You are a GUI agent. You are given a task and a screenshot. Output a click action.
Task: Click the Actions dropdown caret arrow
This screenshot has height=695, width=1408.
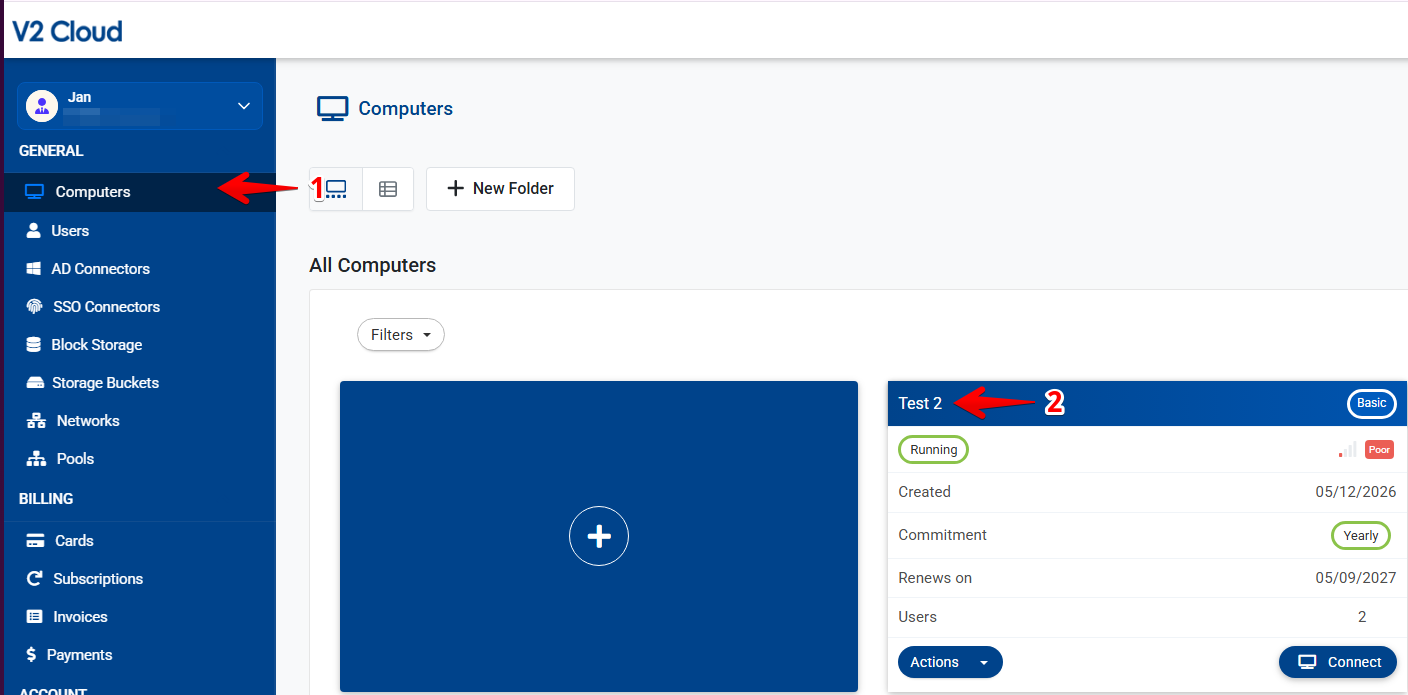[984, 663]
